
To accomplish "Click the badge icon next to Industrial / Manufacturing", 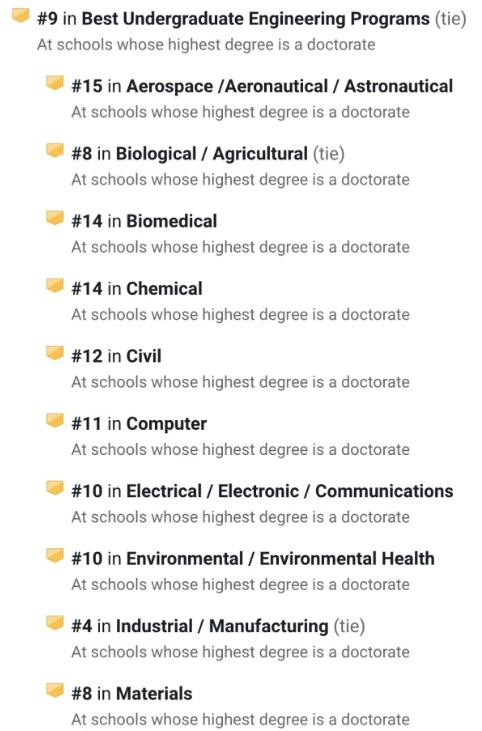I will 55,623.
